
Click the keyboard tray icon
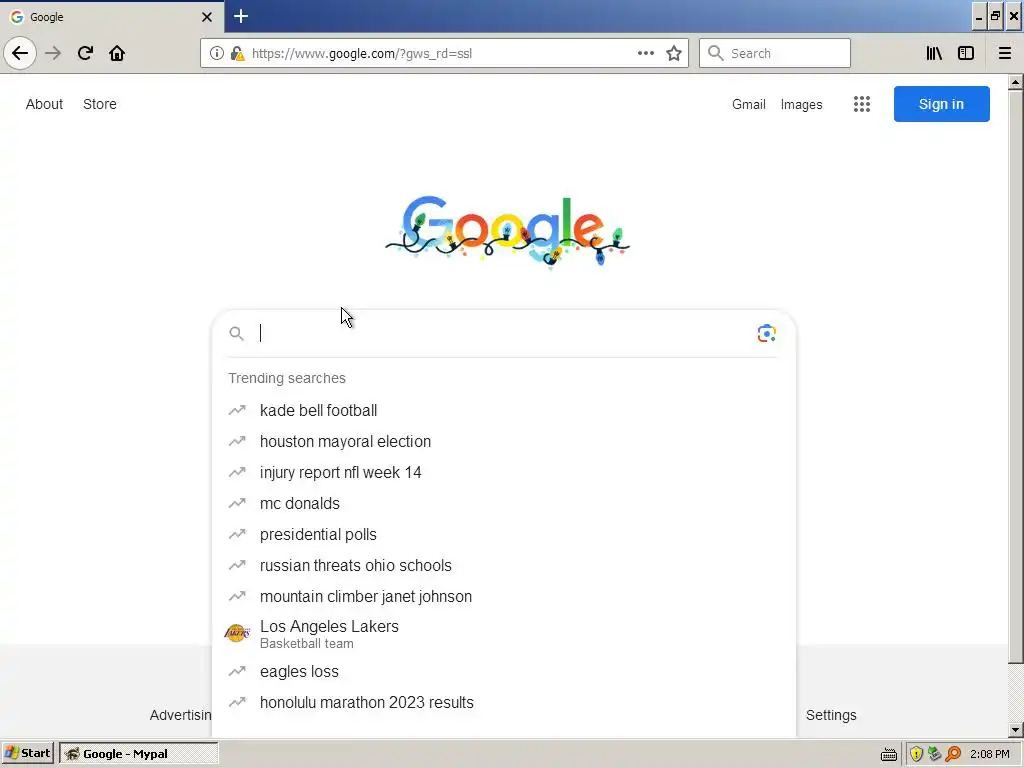click(x=889, y=754)
